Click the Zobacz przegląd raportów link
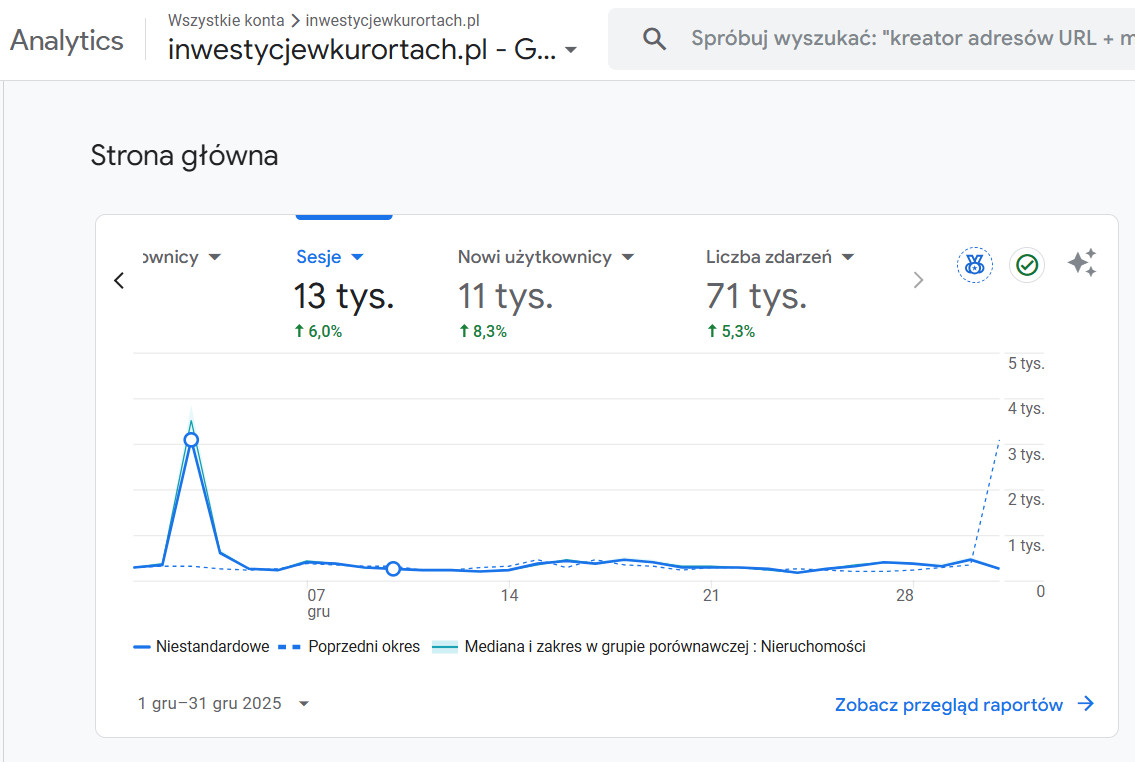 click(948, 705)
